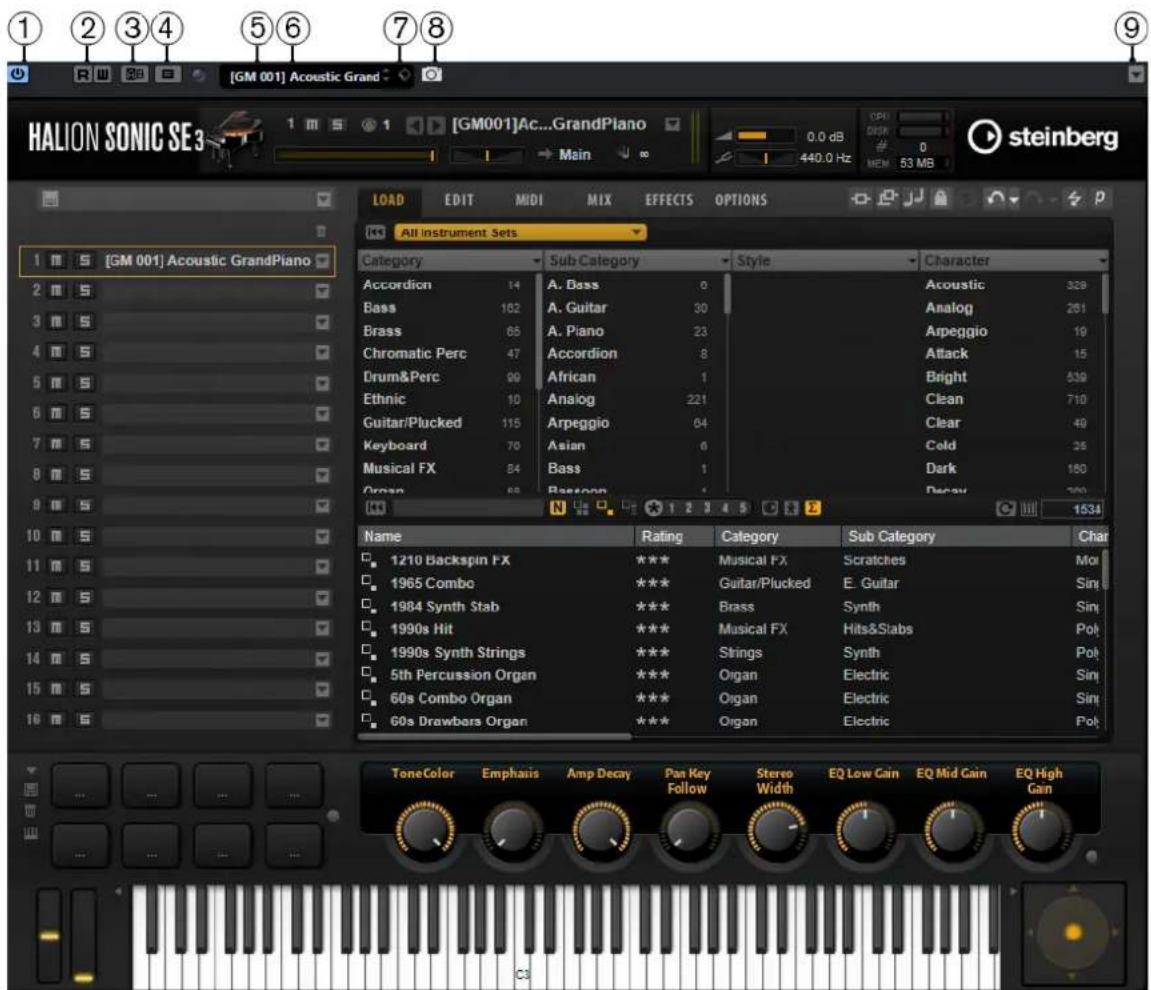1151x990 pixels.
Task: Enable Read automation R button
Action: tap(83, 74)
